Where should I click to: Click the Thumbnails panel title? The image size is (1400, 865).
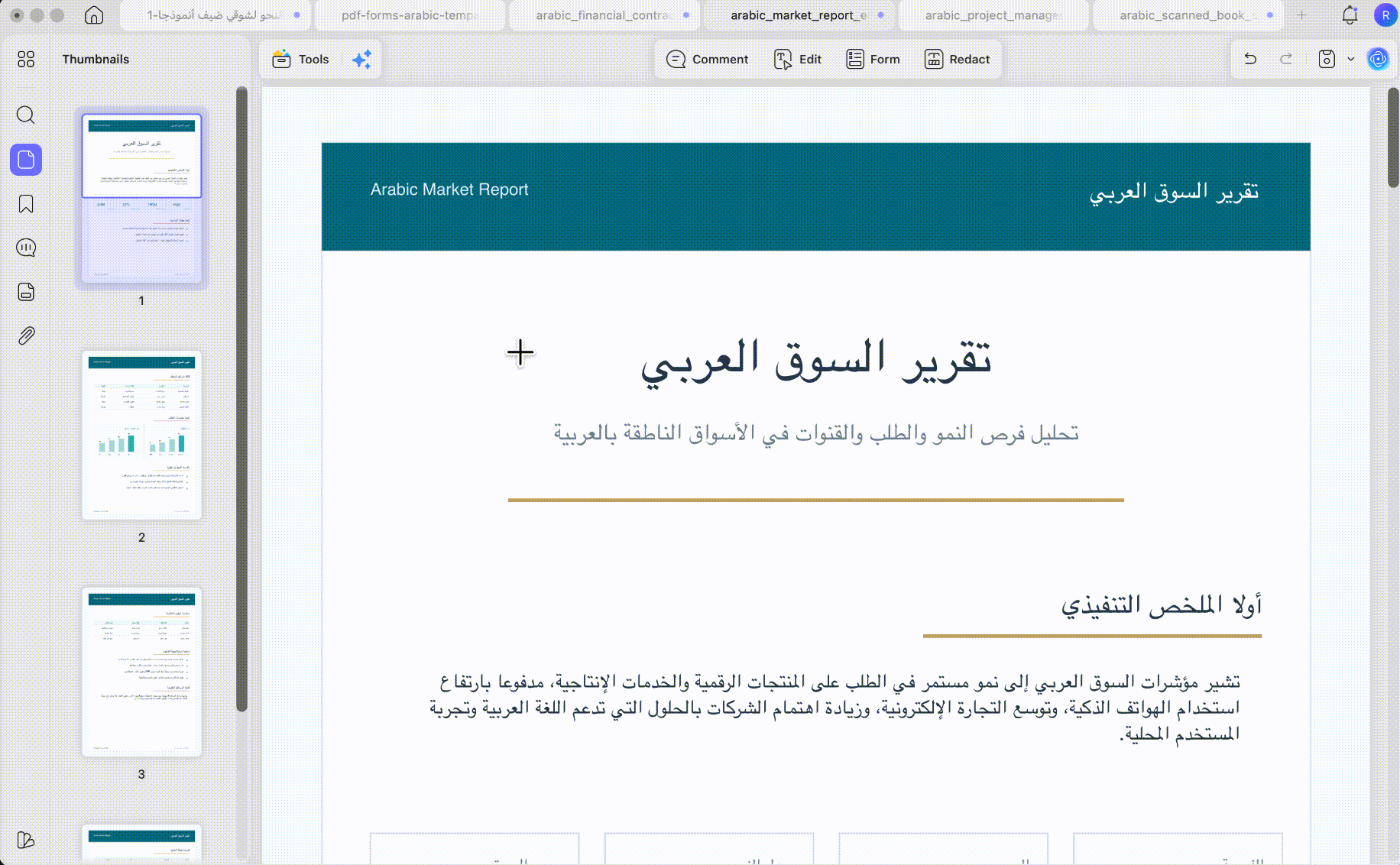[x=96, y=59]
